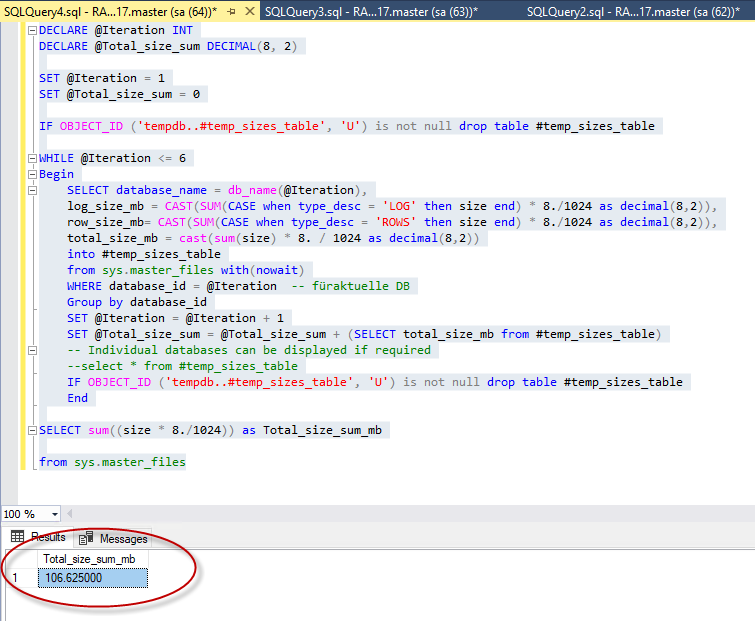The height and width of the screenshot is (621, 755).
Task: Collapse the WHILE @Iteration loop block
Action: pos(32,158)
